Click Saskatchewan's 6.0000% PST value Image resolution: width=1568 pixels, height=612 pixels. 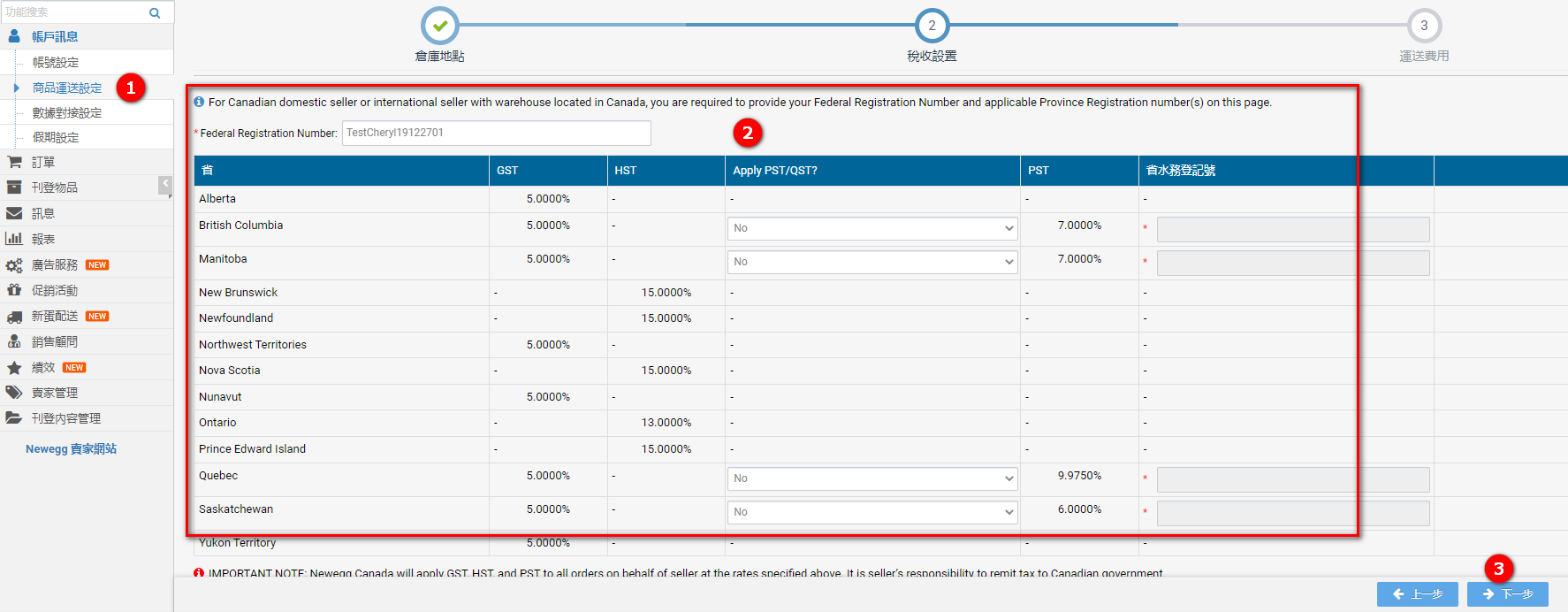(x=1079, y=509)
